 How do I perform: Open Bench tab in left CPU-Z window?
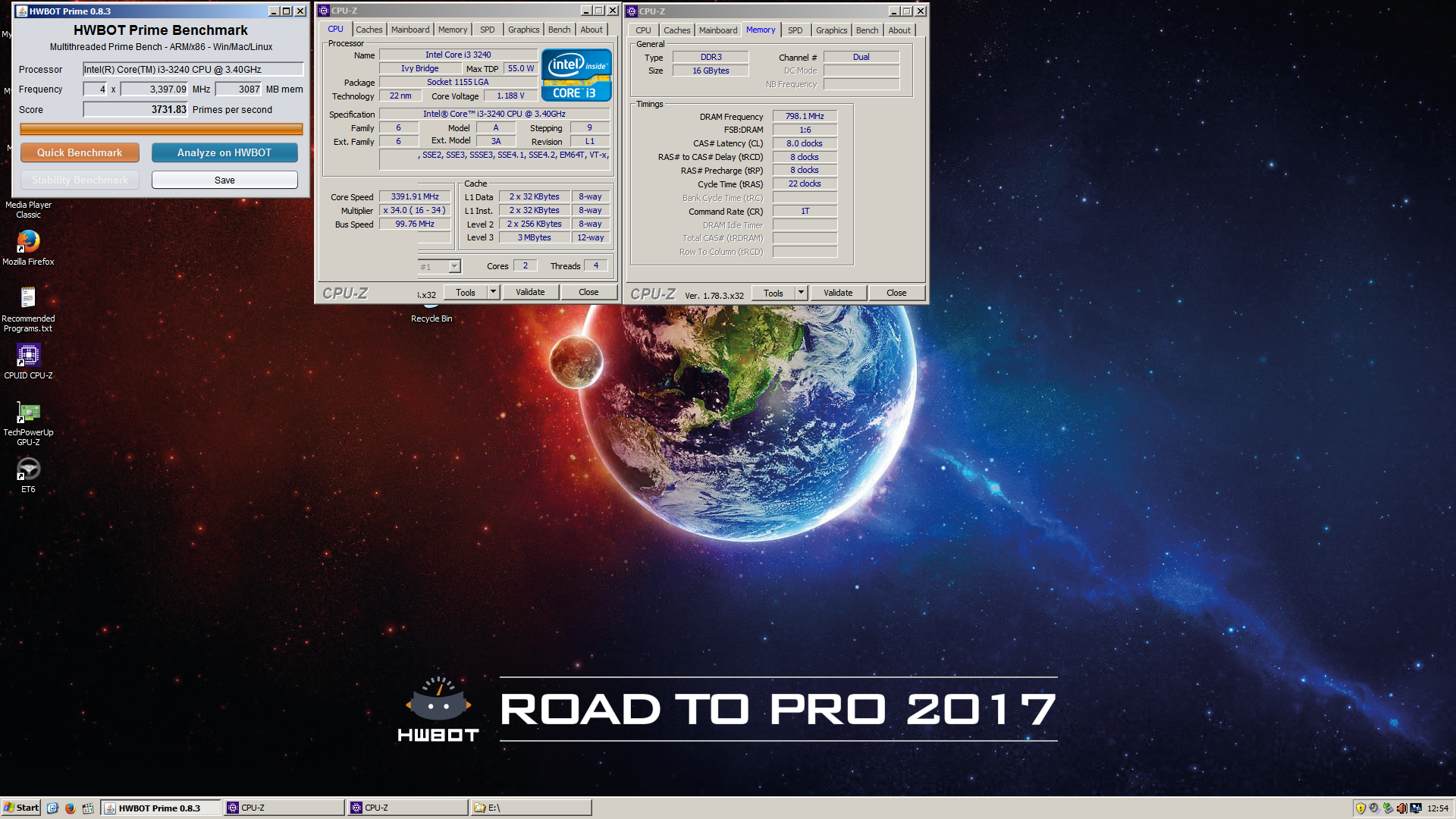pos(560,30)
